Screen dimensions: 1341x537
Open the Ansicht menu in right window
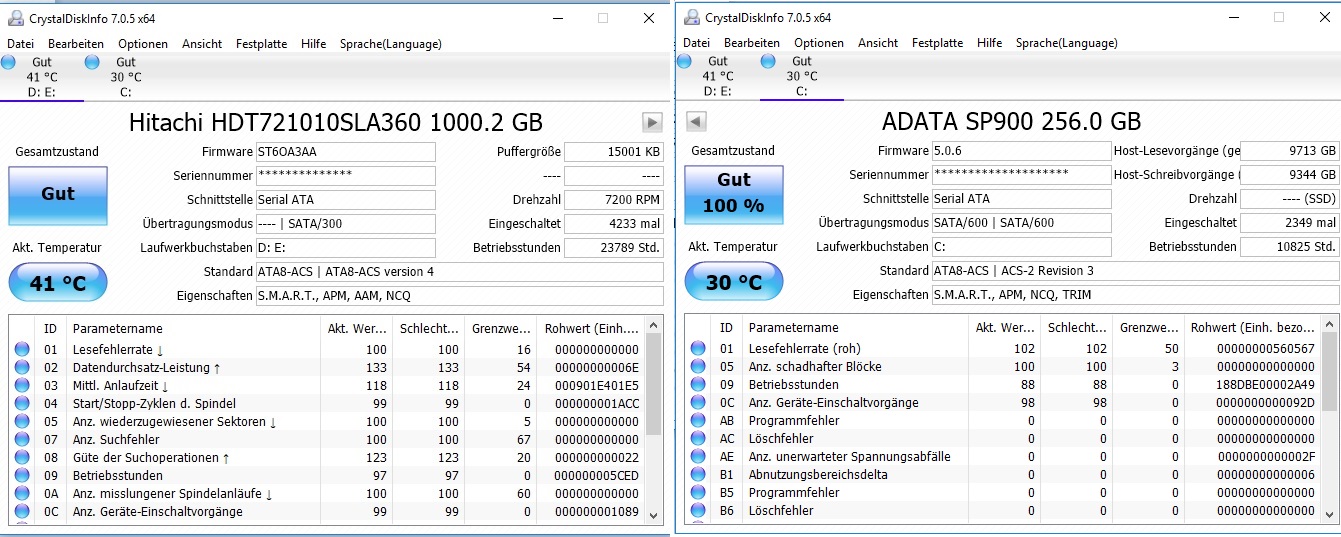878,43
